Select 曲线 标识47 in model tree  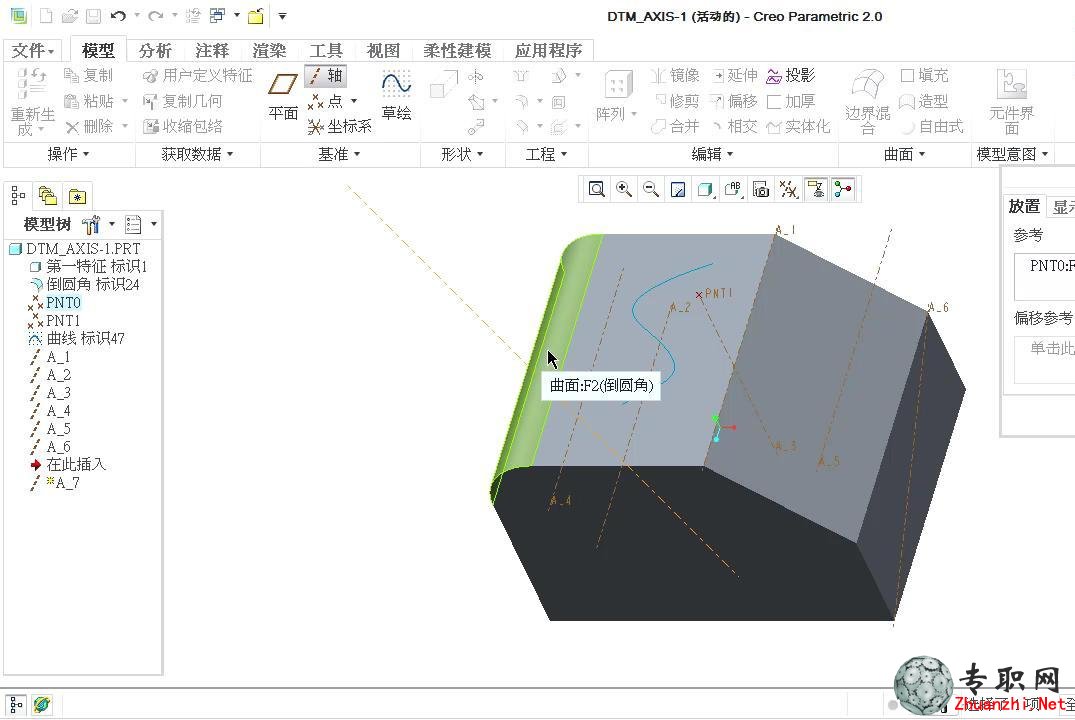(77, 338)
